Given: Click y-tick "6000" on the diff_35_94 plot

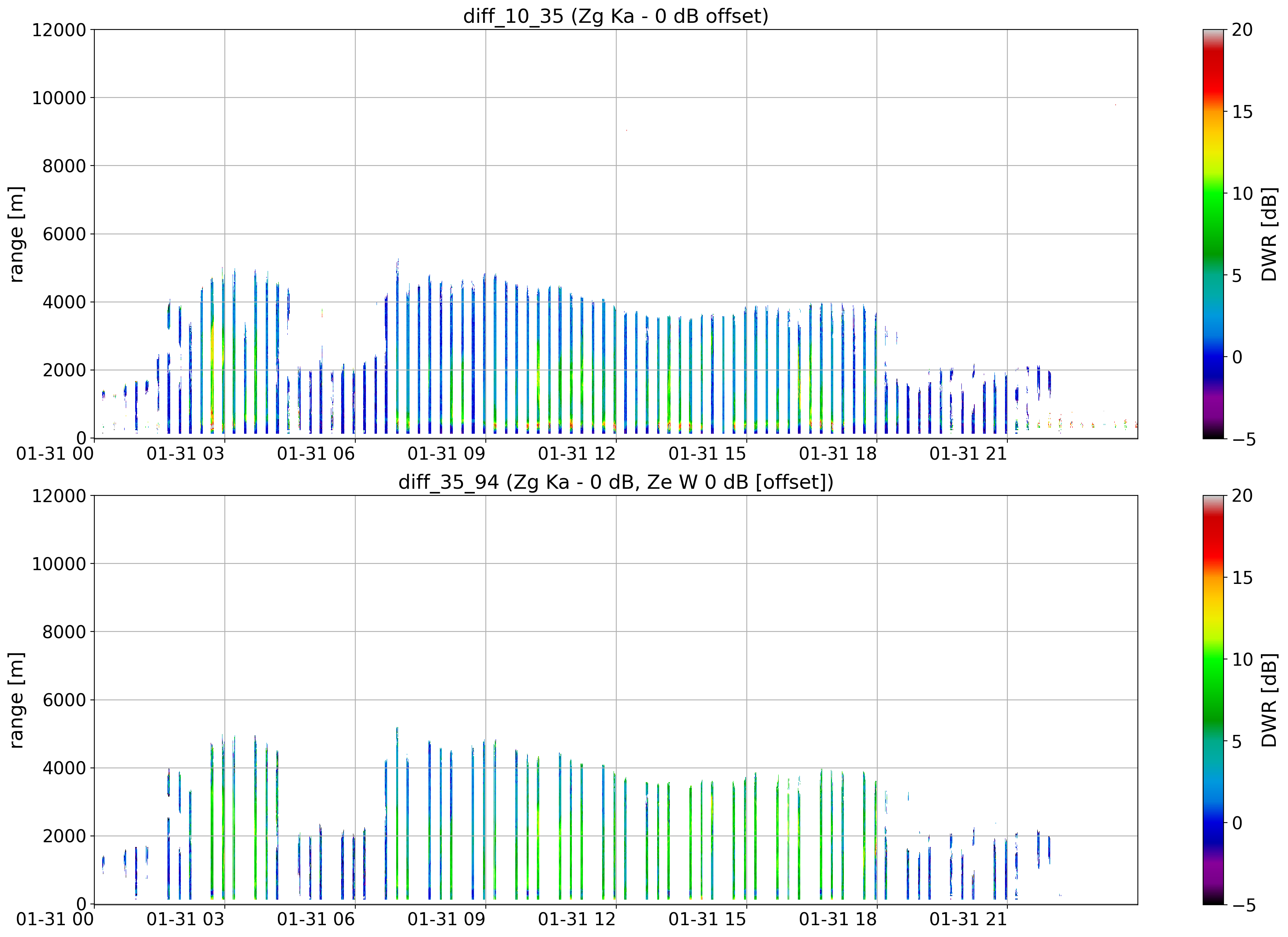Looking at the screenshot, I should click(x=64, y=700).
